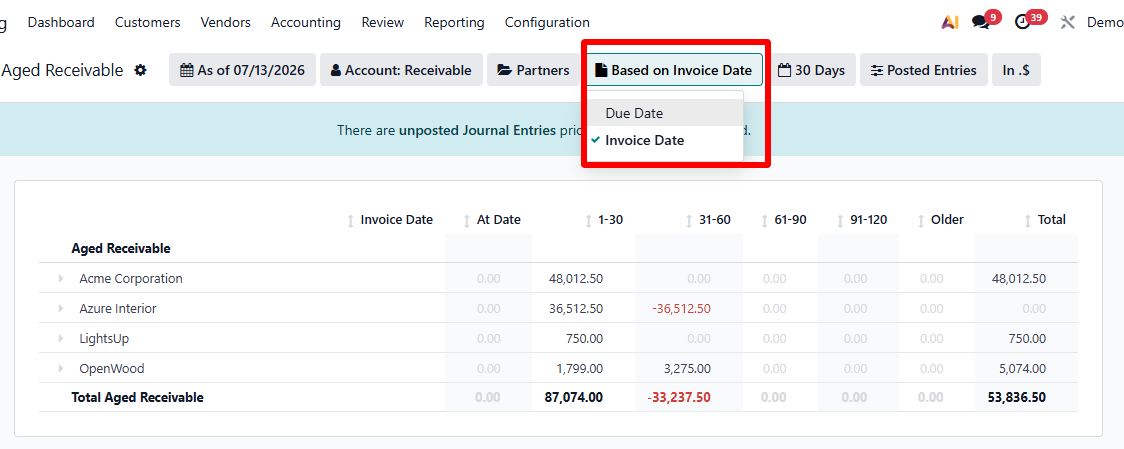Expand the Acme Corporation row
The height and width of the screenshot is (449, 1124).
61,278
